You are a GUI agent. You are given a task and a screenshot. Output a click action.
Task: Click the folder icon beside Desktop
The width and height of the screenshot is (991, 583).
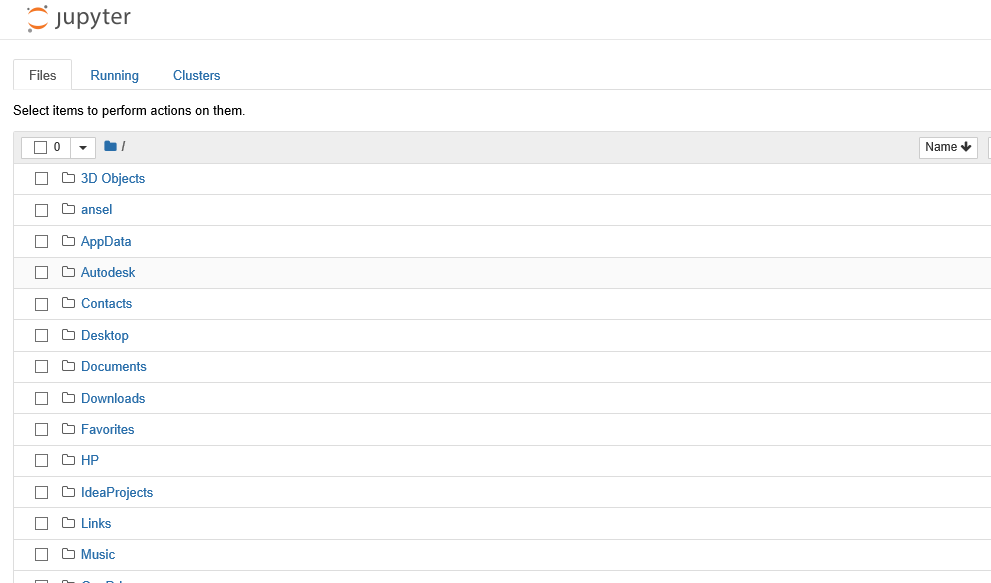pyautogui.click(x=68, y=335)
